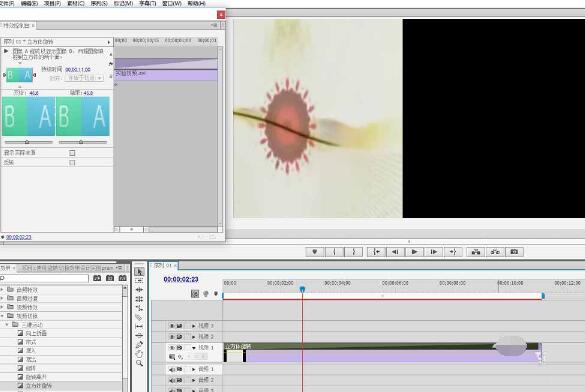Click the Mark Out button

[x=354, y=252]
